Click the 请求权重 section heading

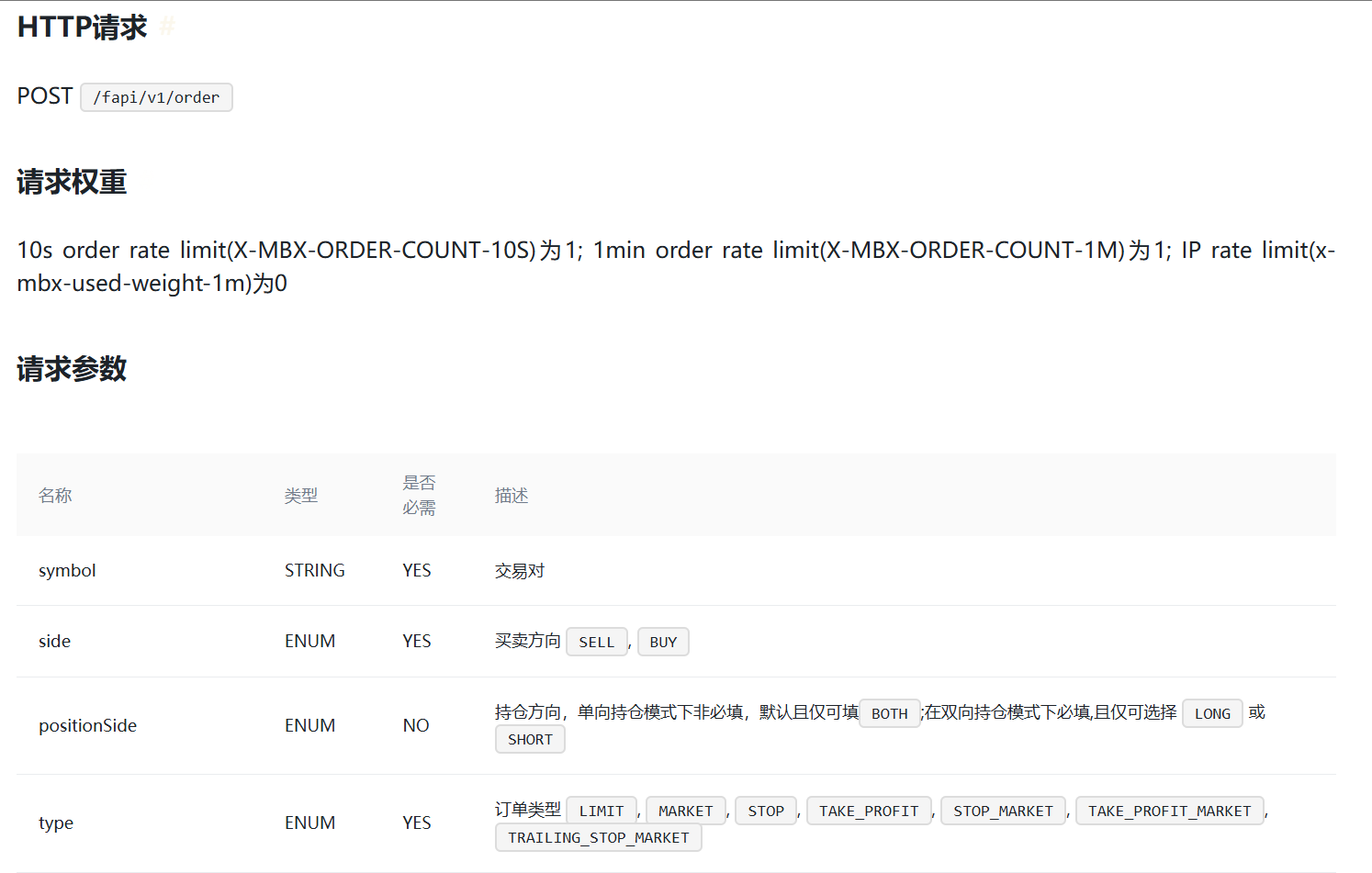(71, 182)
